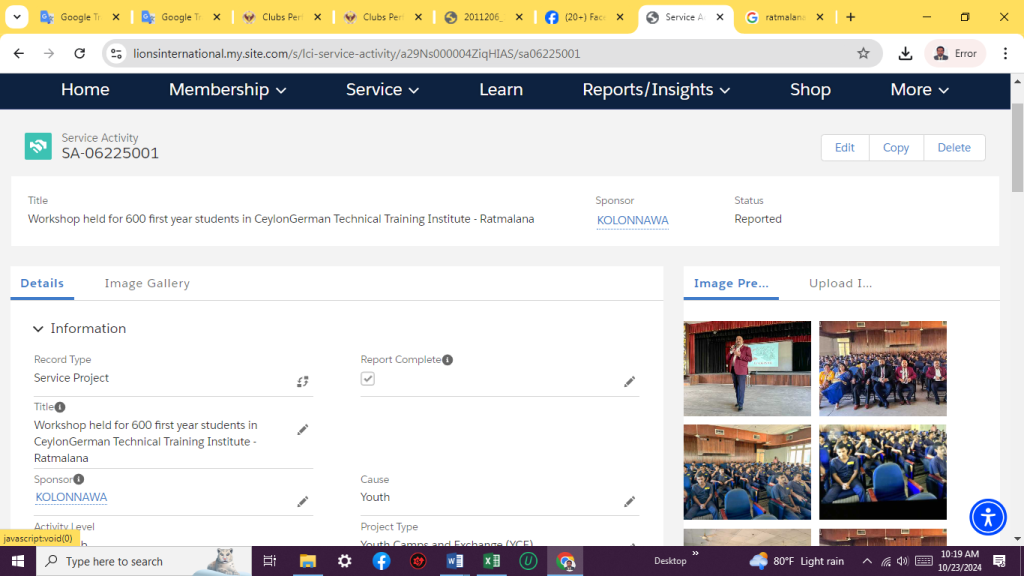Click the Delete button
The height and width of the screenshot is (576, 1024).
954,148
